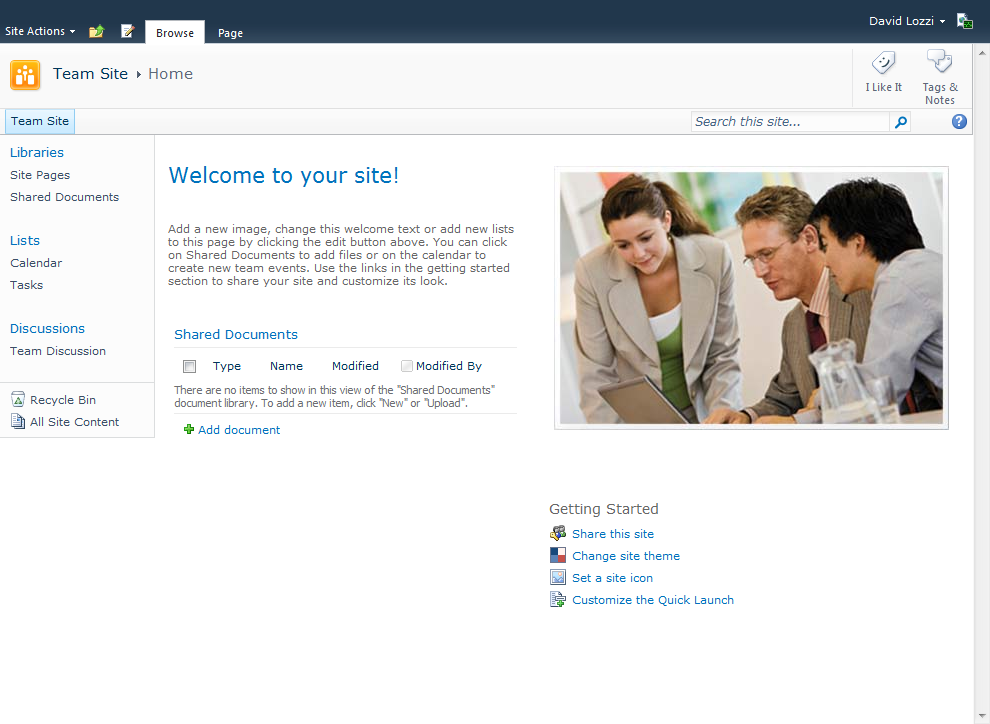The image size is (990, 724).
Task: Click the Edit page icon
Action: point(127,32)
